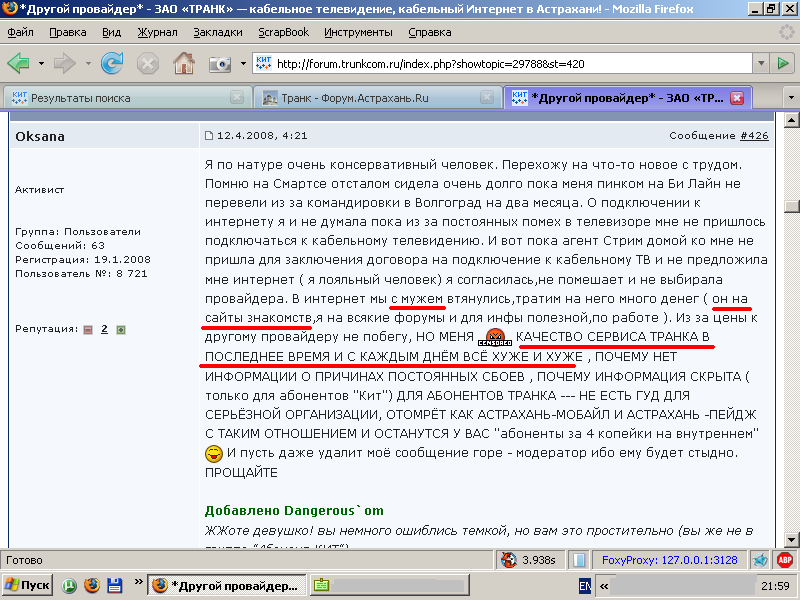Click the vertical scrollbar thumb
The image size is (800, 600).
point(791,206)
